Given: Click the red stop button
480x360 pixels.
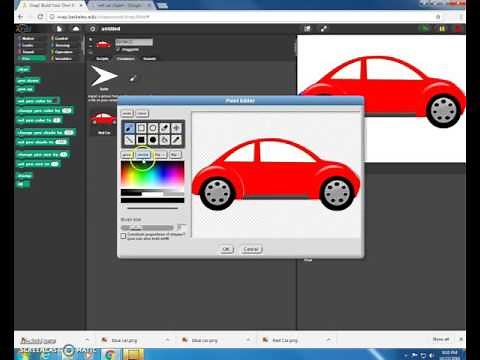Looking at the screenshot, I should pyautogui.click(x=458, y=29).
